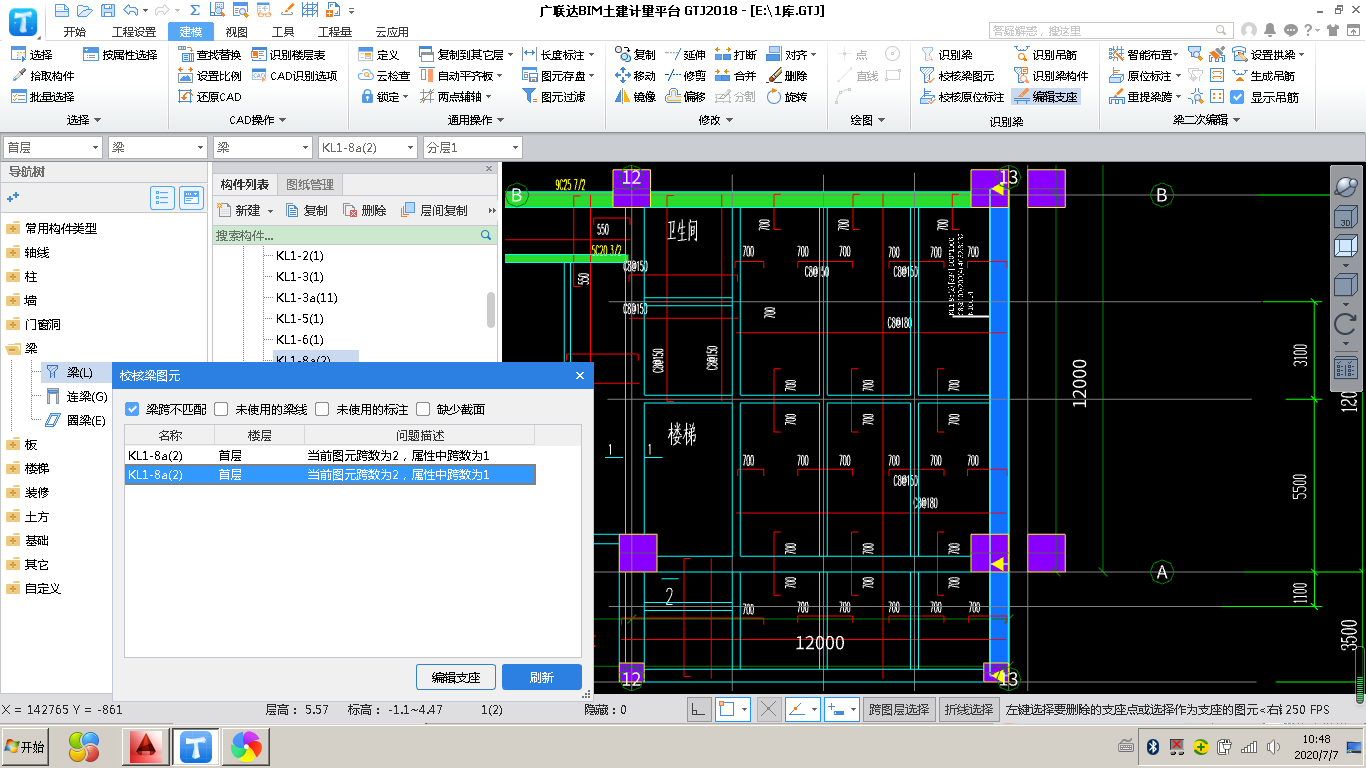Viewport: 1366px width, 768px height.
Task: Click the Windows 开始 start button
Action: [26, 746]
